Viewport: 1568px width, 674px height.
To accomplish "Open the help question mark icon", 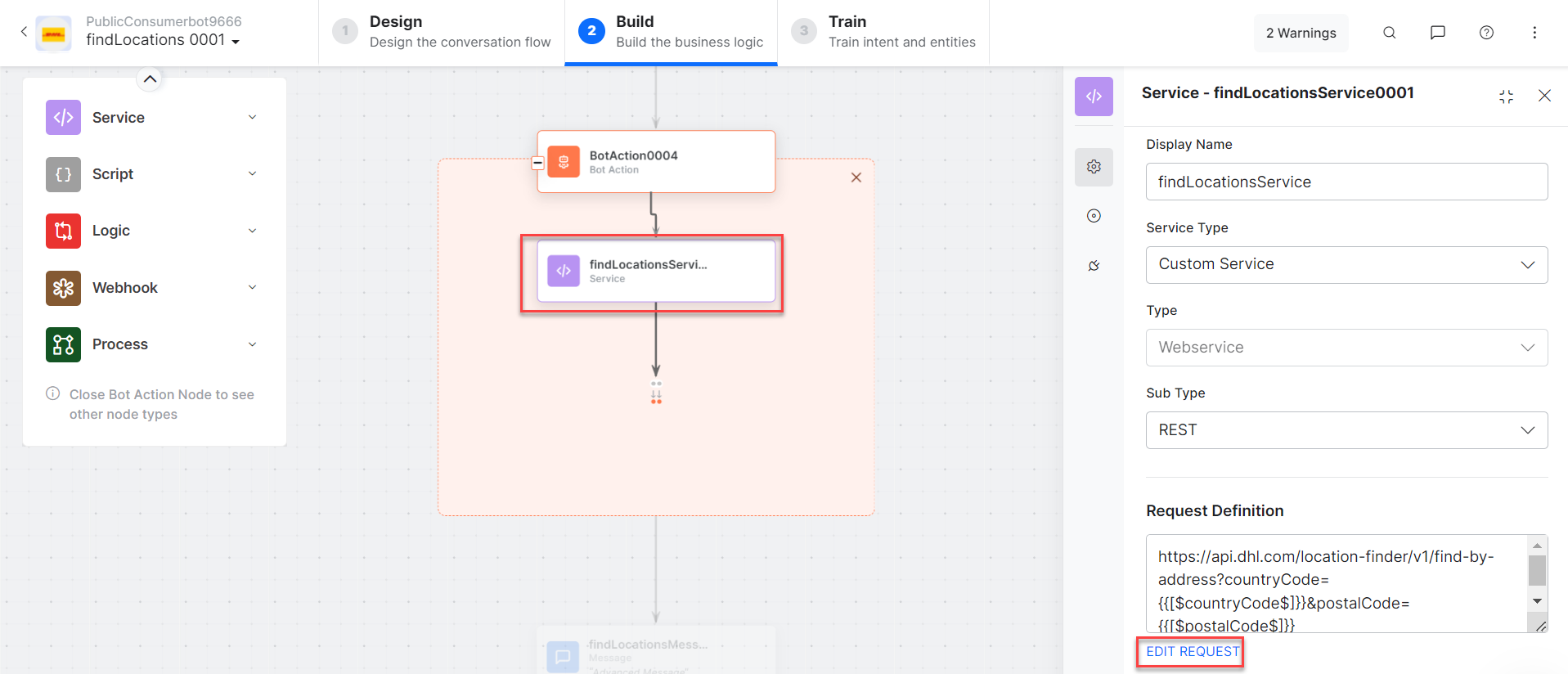I will [x=1486, y=33].
